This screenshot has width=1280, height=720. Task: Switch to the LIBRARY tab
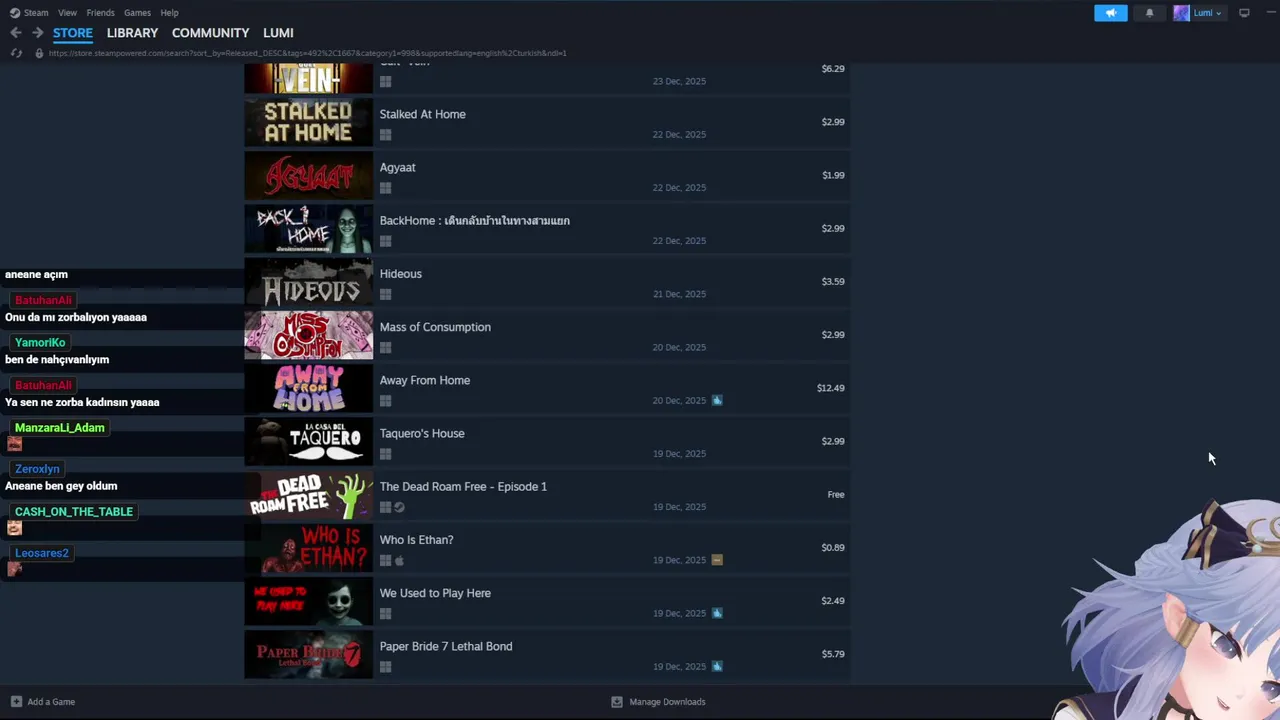pyautogui.click(x=132, y=33)
